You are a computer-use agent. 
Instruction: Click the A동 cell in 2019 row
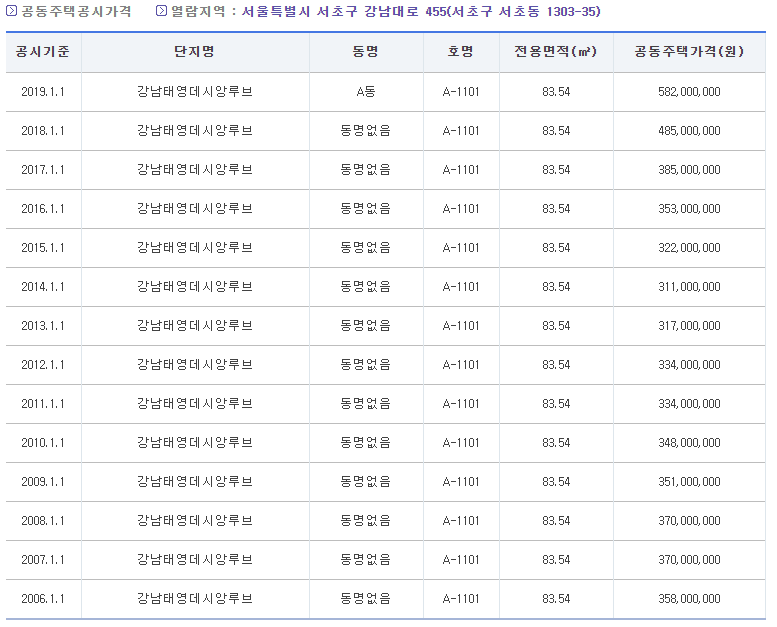click(366, 92)
